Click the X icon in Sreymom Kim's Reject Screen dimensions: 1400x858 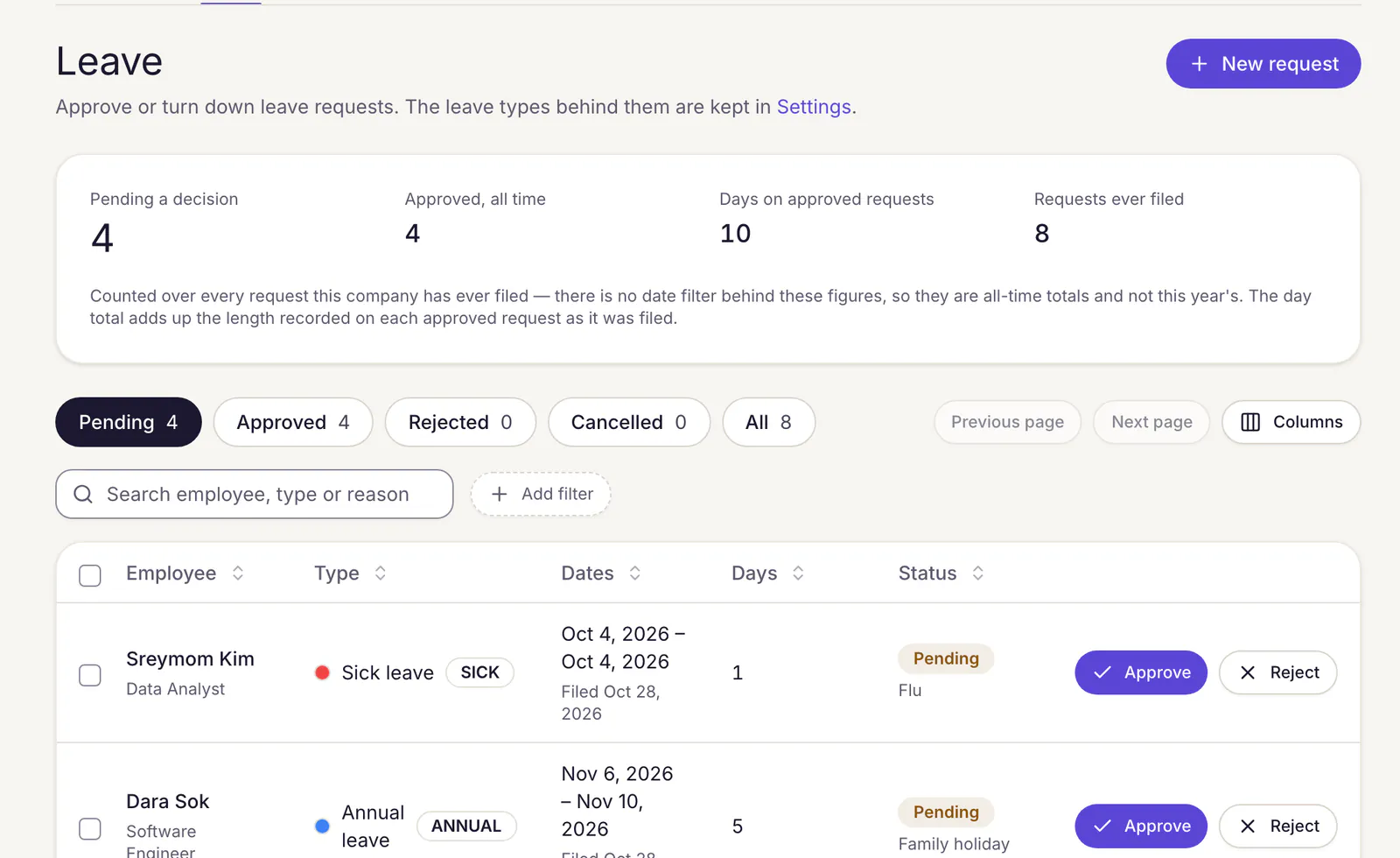[x=1248, y=672]
